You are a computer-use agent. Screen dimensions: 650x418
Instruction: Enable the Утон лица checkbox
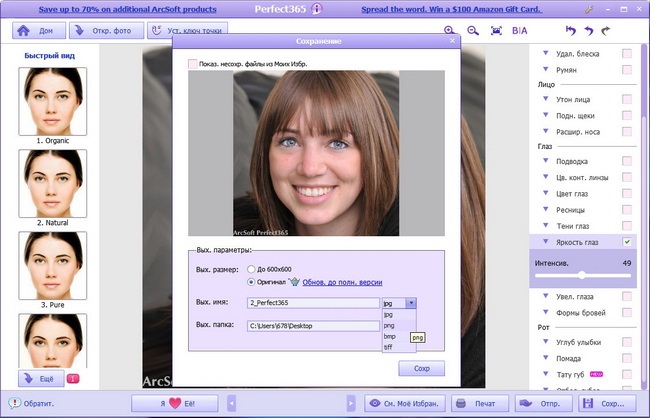pyautogui.click(x=627, y=99)
